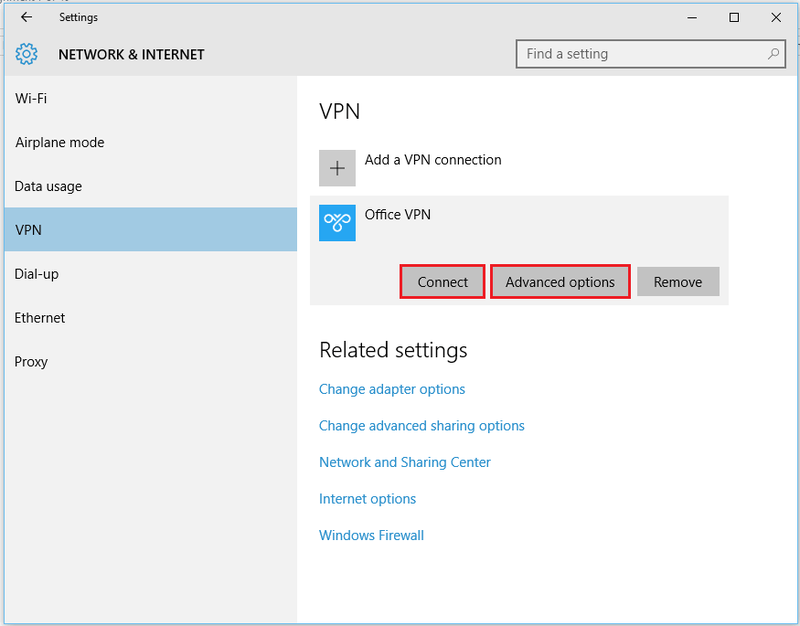Open Advanced options for Office VPN
The height and width of the screenshot is (626, 800).
560,282
